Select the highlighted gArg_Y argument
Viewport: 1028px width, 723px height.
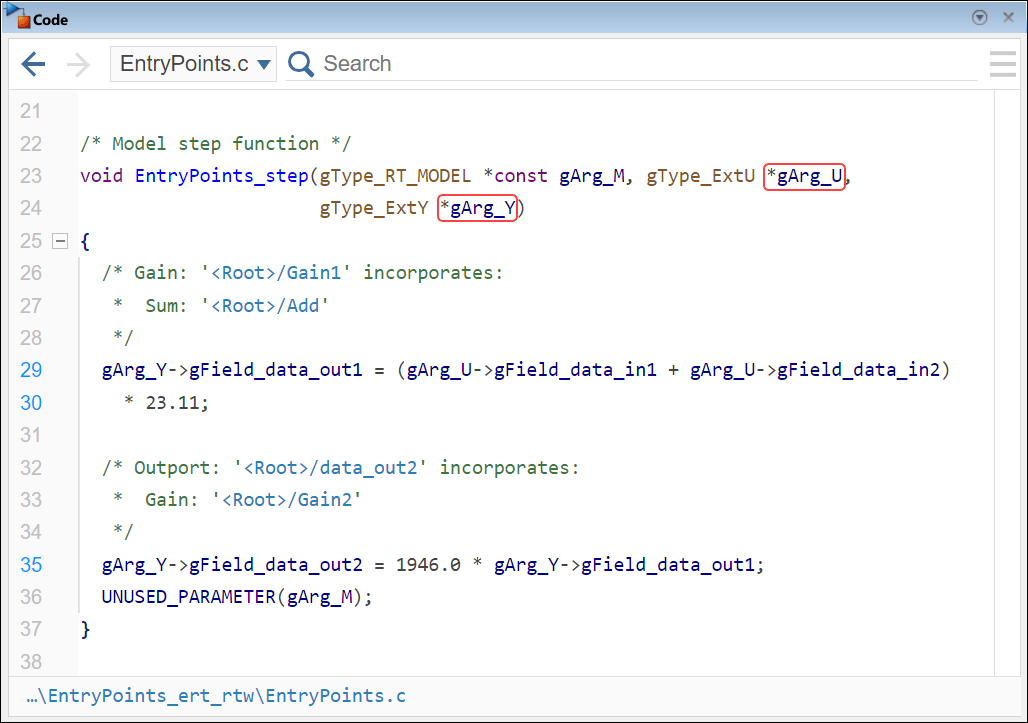(477, 208)
